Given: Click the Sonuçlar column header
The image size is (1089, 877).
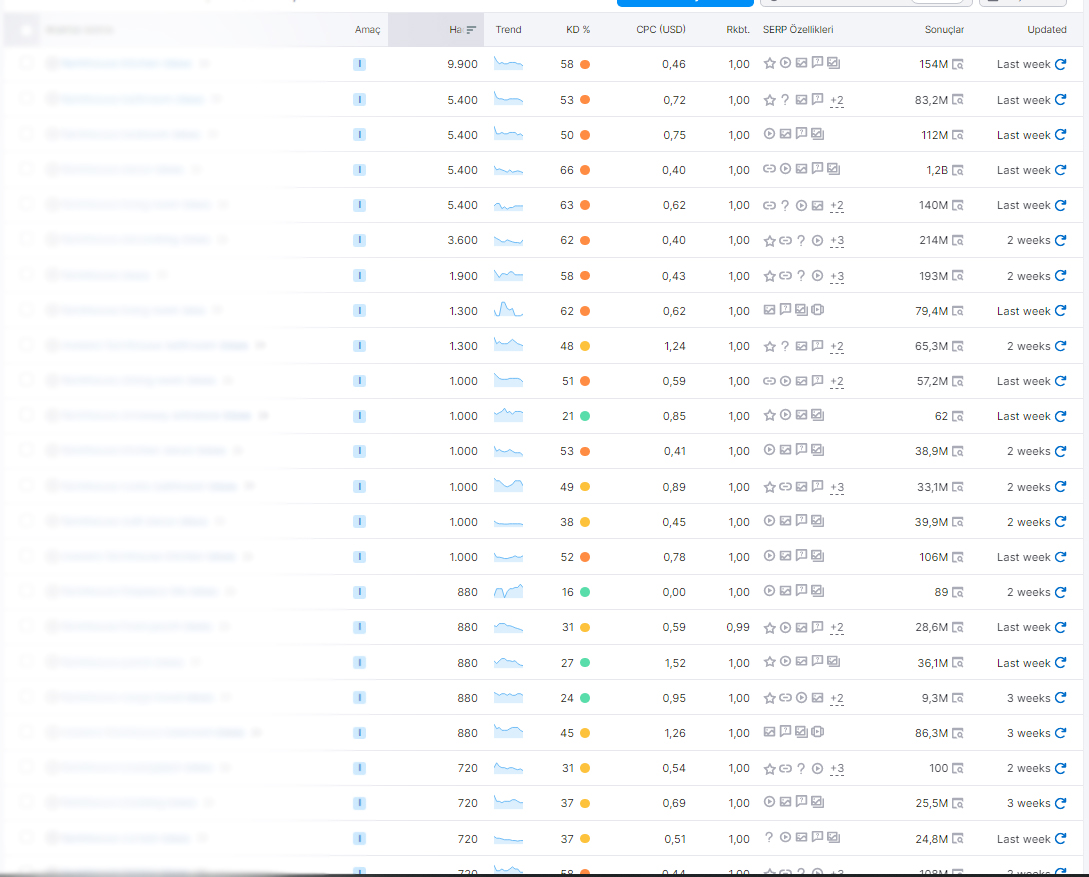Looking at the screenshot, I should 944,30.
